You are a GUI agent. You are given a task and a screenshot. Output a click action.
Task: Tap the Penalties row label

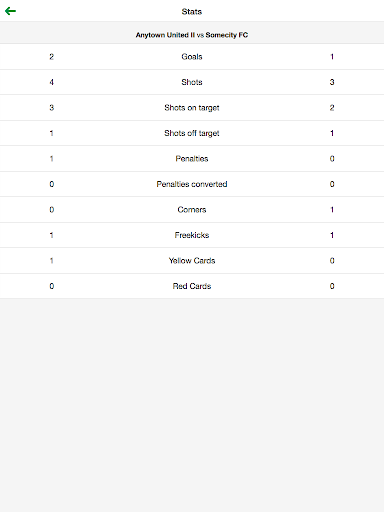(x=192, y=159)
